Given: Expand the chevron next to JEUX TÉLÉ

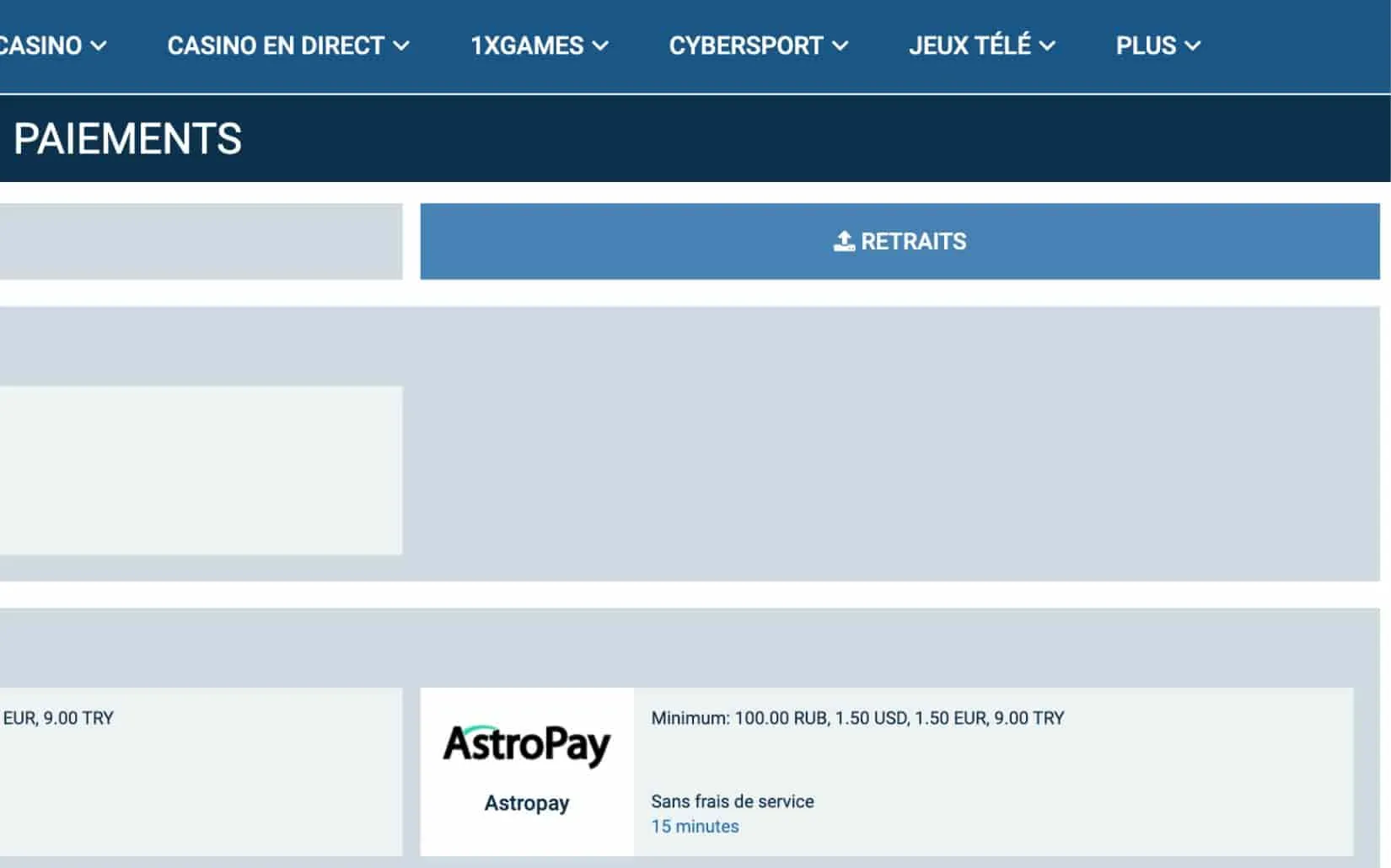Looking at the screenshot, I should 1047,46.
